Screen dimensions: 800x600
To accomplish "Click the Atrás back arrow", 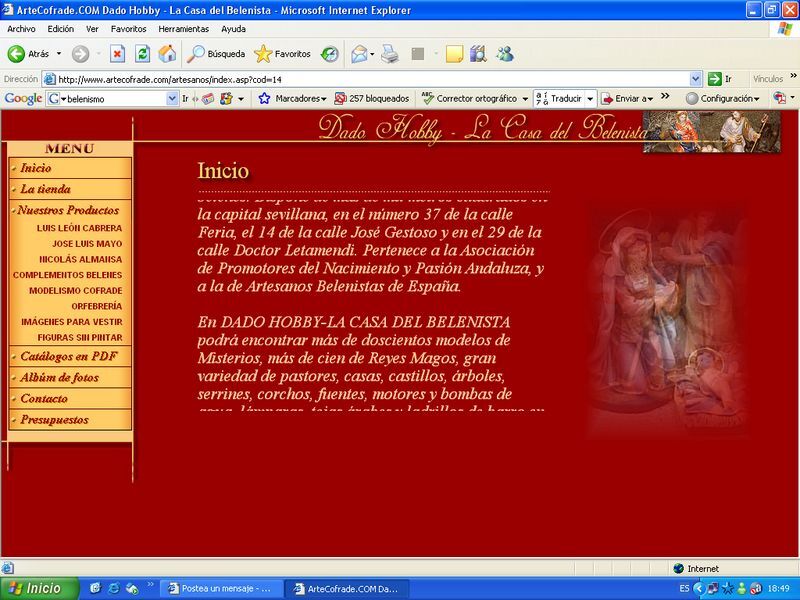I will tap(29, 54).
